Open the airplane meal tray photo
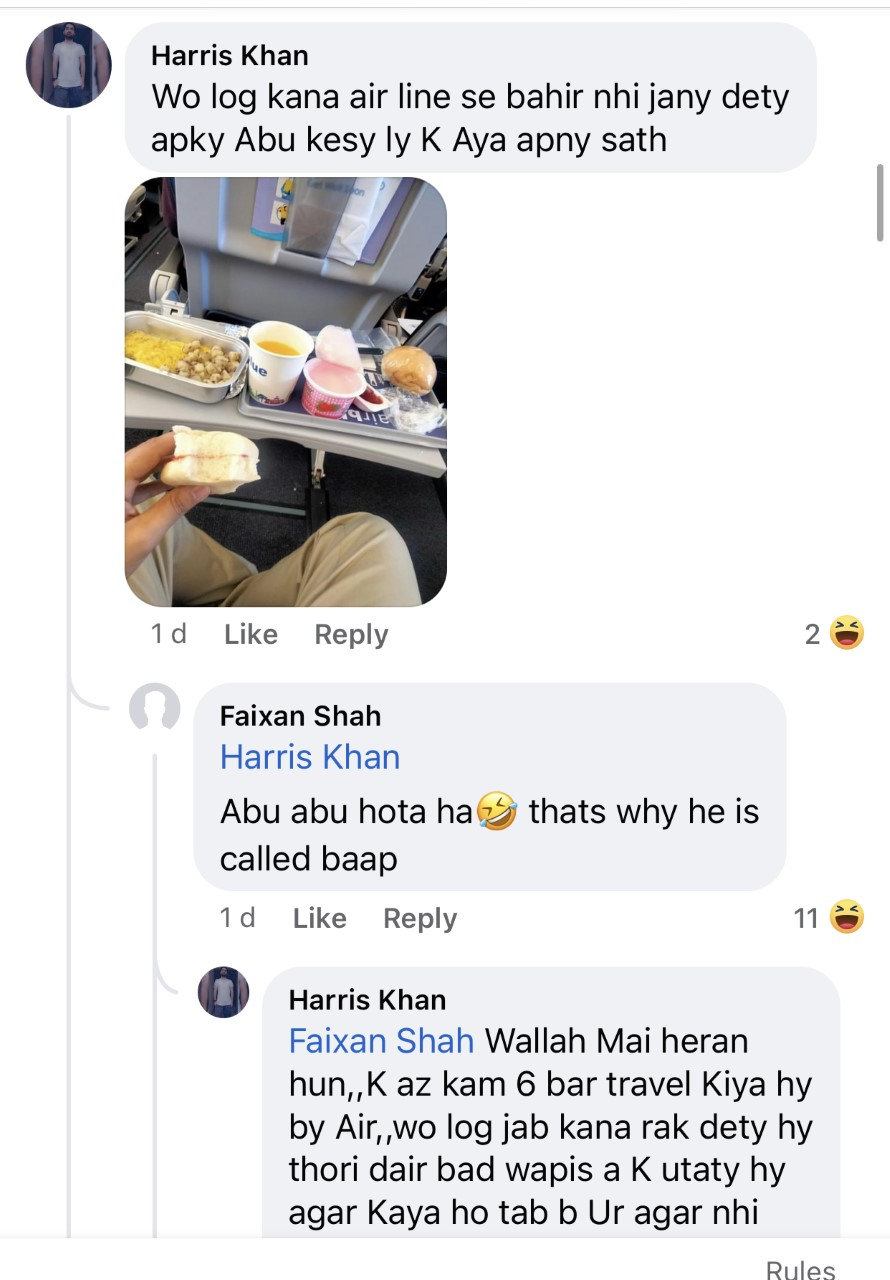The image size is (890, 1280). coord(285,392)
